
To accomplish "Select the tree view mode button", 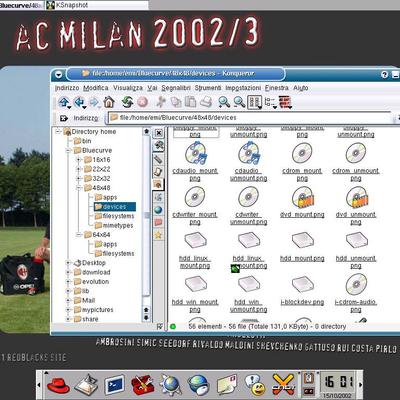I will (270, 102).
